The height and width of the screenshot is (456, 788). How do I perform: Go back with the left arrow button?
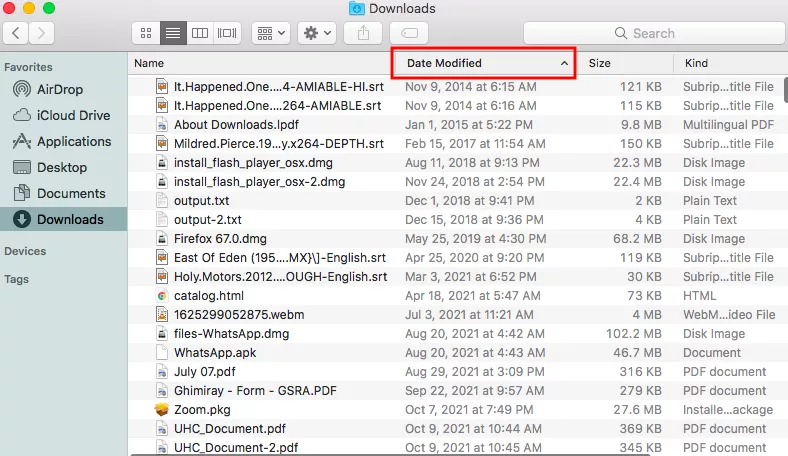16,33
